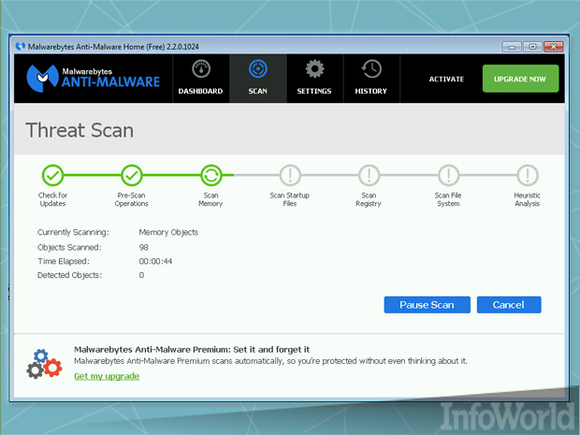The height and width of the screenshot is (435, 580).
Task: Click the Premium Set it and forget it headline
Action: tap(192, 350)
